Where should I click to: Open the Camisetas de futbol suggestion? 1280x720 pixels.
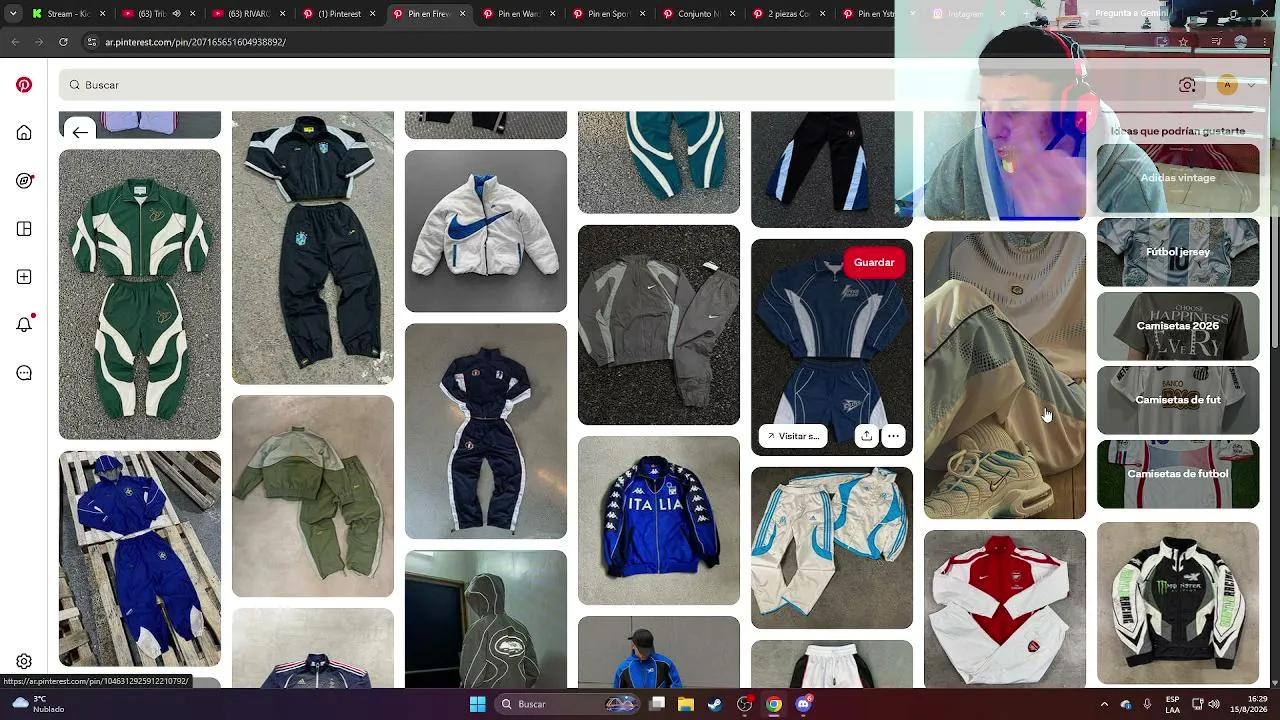[x=1178, y=474]
